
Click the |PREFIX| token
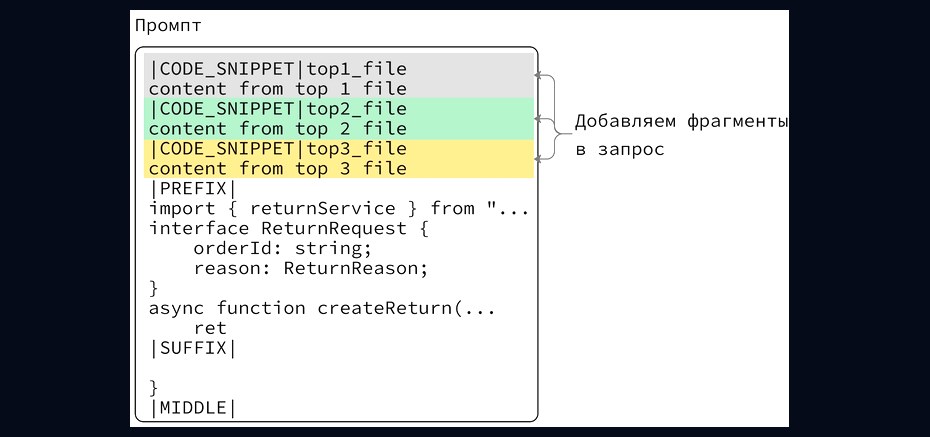click(x=193, y=189)
